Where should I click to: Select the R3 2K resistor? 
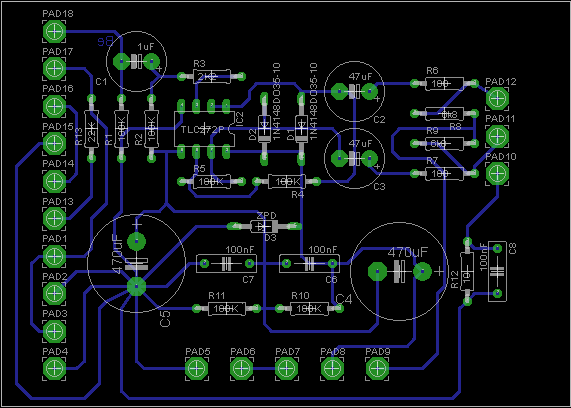(x=211, y=76)
